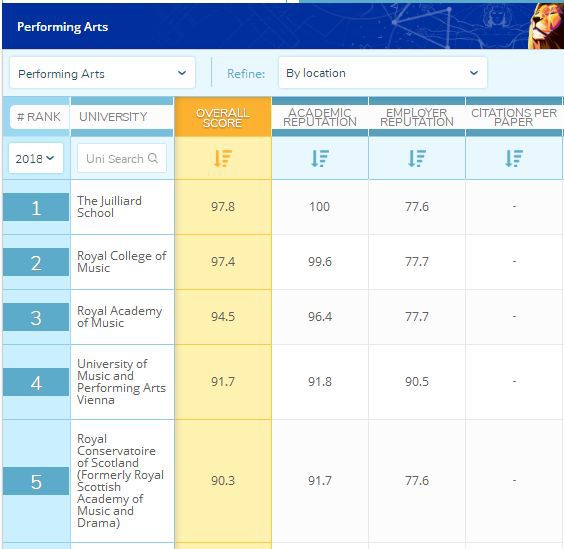Open Royal College of Music link
Image resolution: width=564 pixels, height=549 pixels.
tap(122, 262)
